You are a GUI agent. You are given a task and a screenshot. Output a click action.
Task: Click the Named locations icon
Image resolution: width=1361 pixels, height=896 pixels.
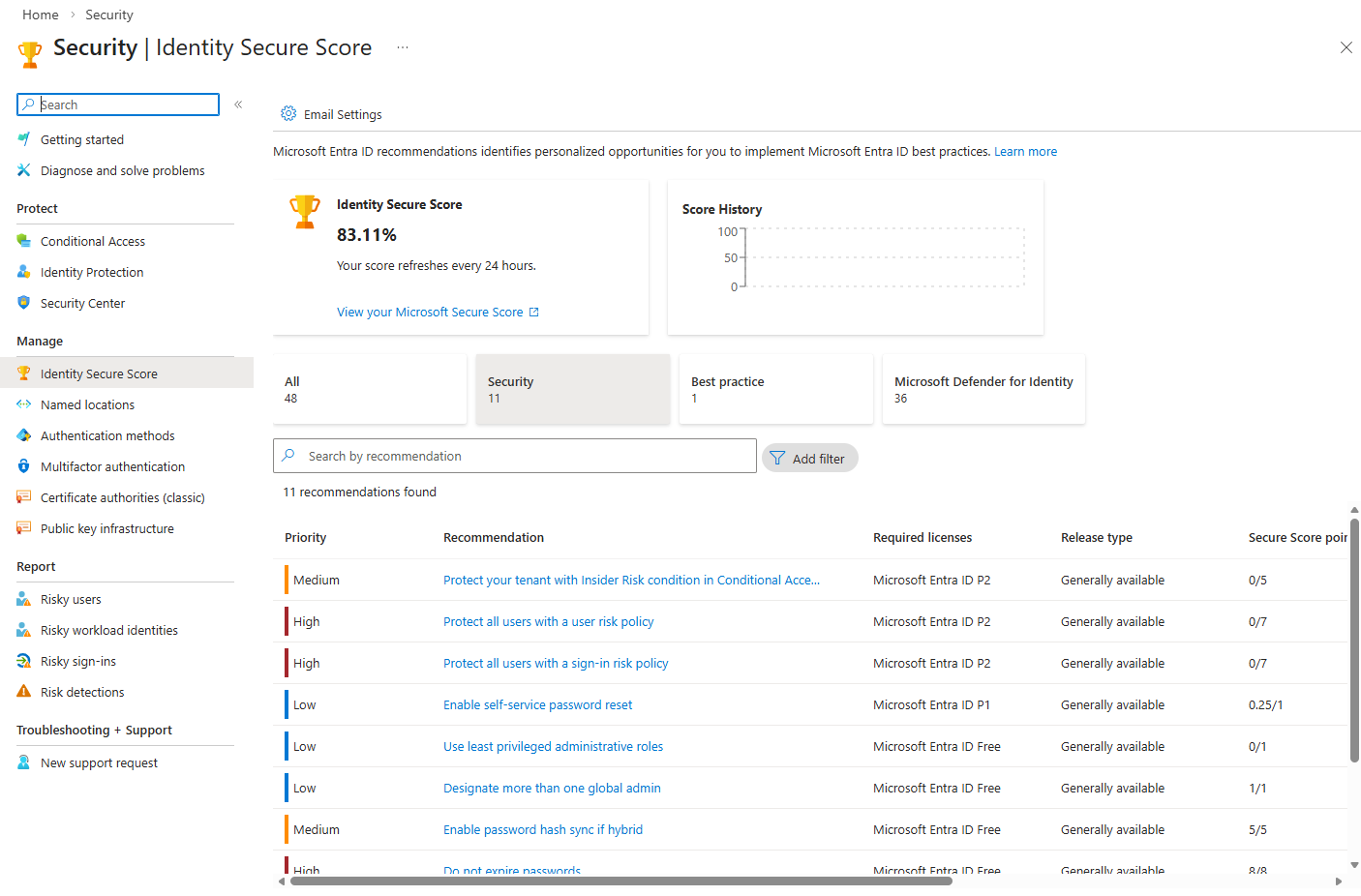(x=24, y=404)
